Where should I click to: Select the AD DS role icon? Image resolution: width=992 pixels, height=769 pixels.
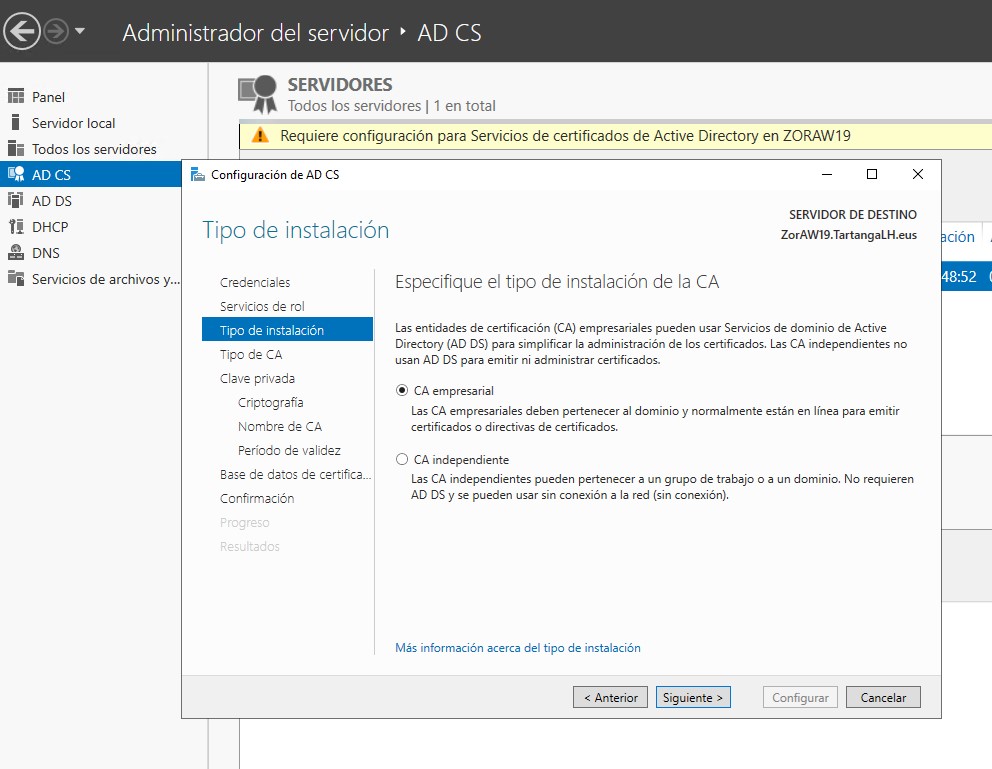16,200
